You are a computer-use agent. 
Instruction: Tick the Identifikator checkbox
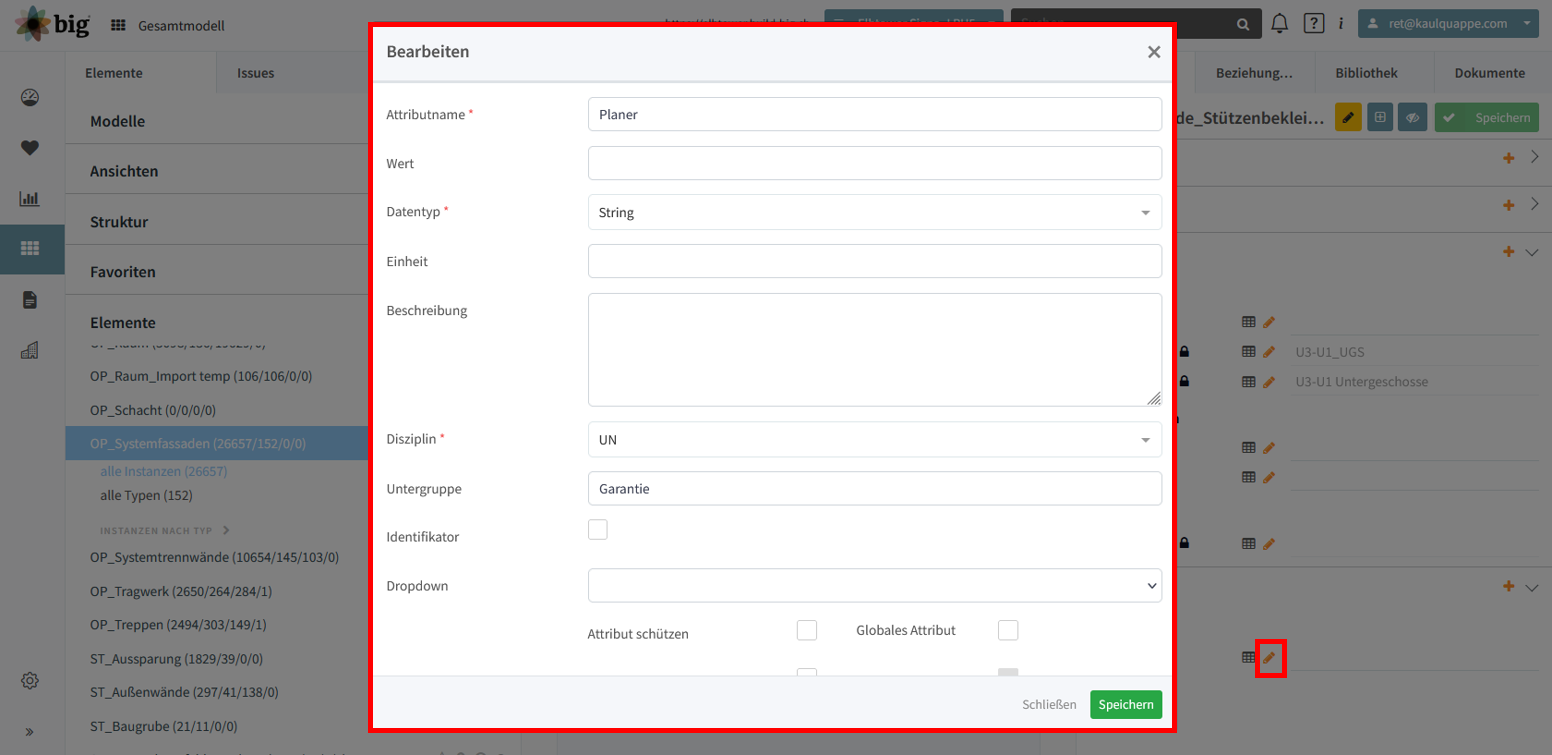(x=598, y=530)
